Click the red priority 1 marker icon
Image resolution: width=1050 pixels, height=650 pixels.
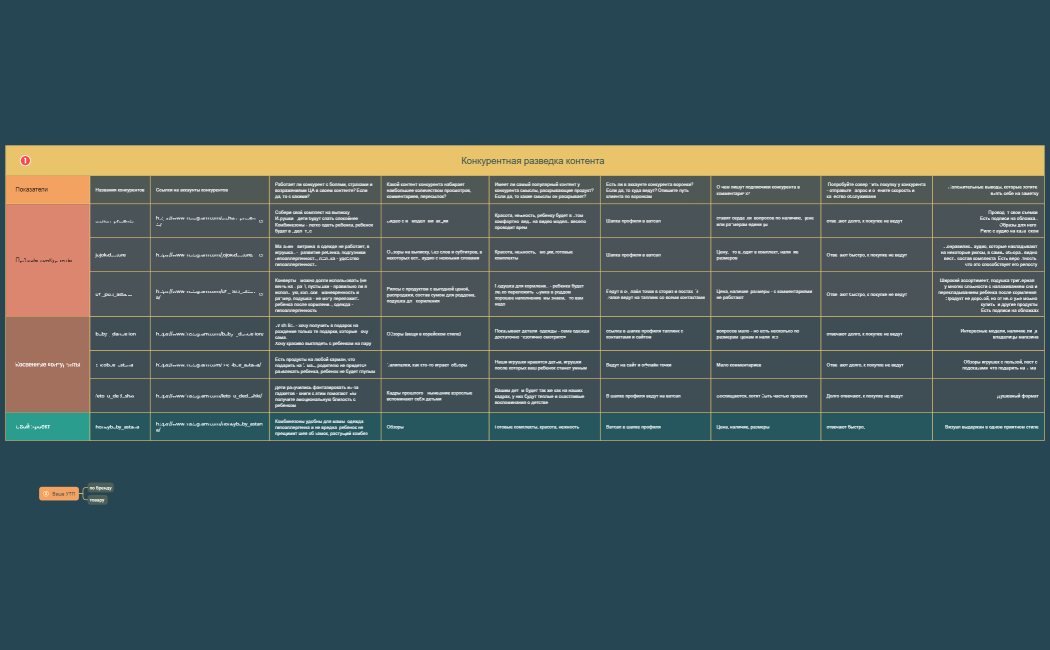click(26, 160)
